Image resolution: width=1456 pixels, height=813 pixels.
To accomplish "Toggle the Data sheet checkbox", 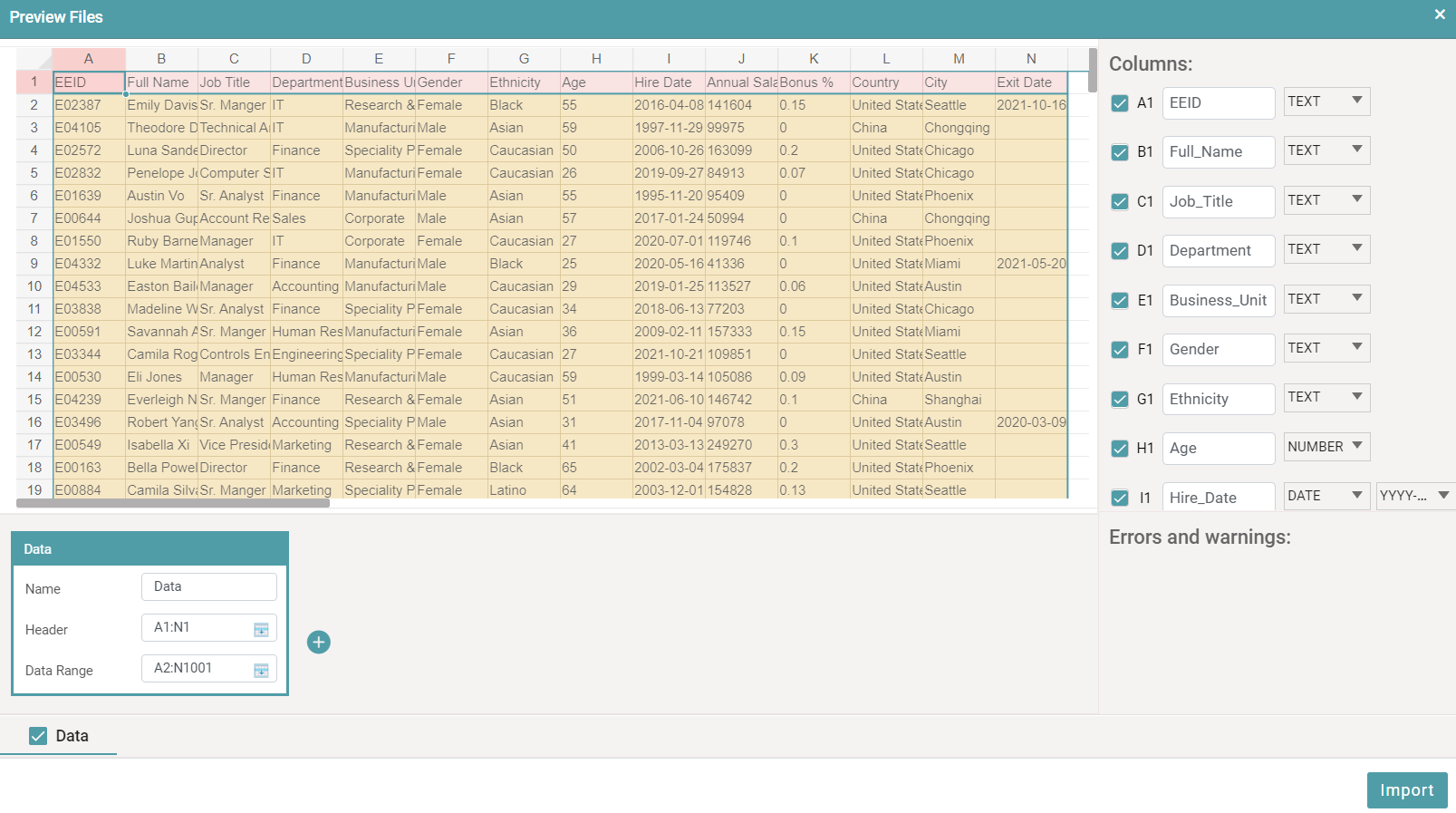I will tap(38, 736).
